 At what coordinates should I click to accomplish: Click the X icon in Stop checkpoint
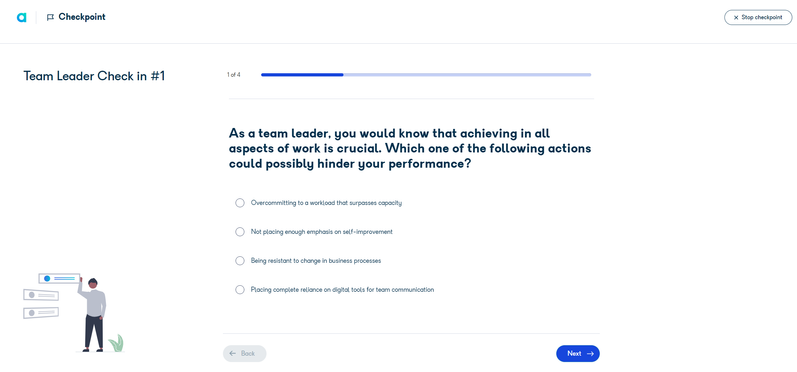[736, 17]
